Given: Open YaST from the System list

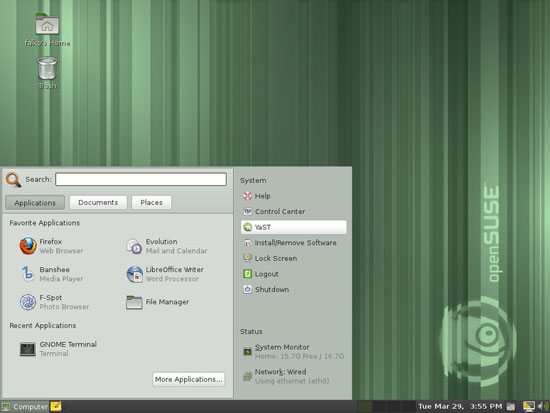Looking at the screenshot, I should (294, 227).
